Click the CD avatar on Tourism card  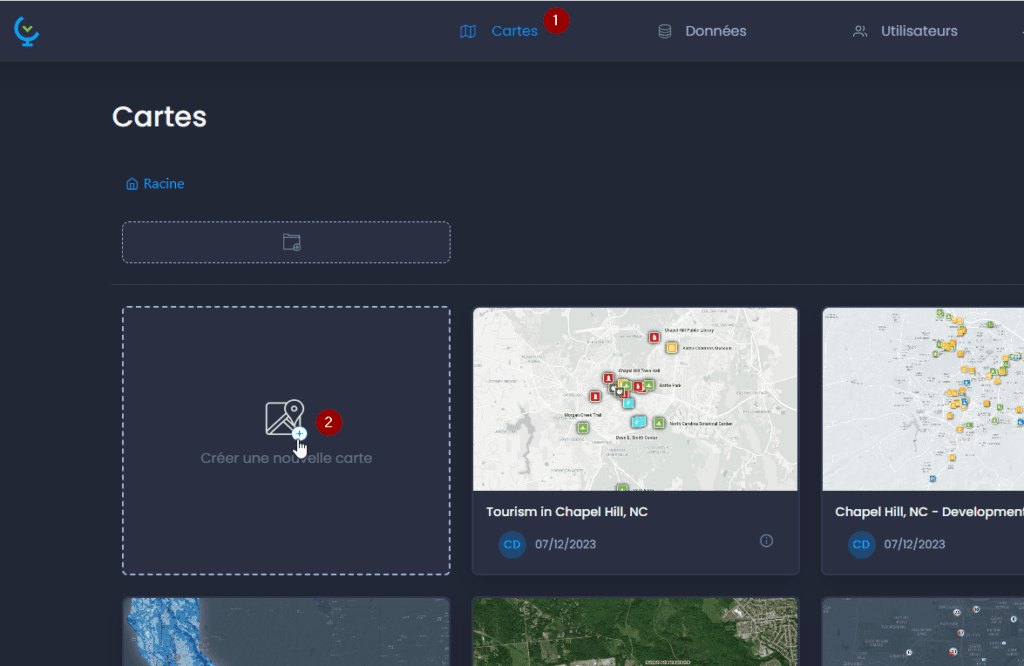(x=512, y=545)
